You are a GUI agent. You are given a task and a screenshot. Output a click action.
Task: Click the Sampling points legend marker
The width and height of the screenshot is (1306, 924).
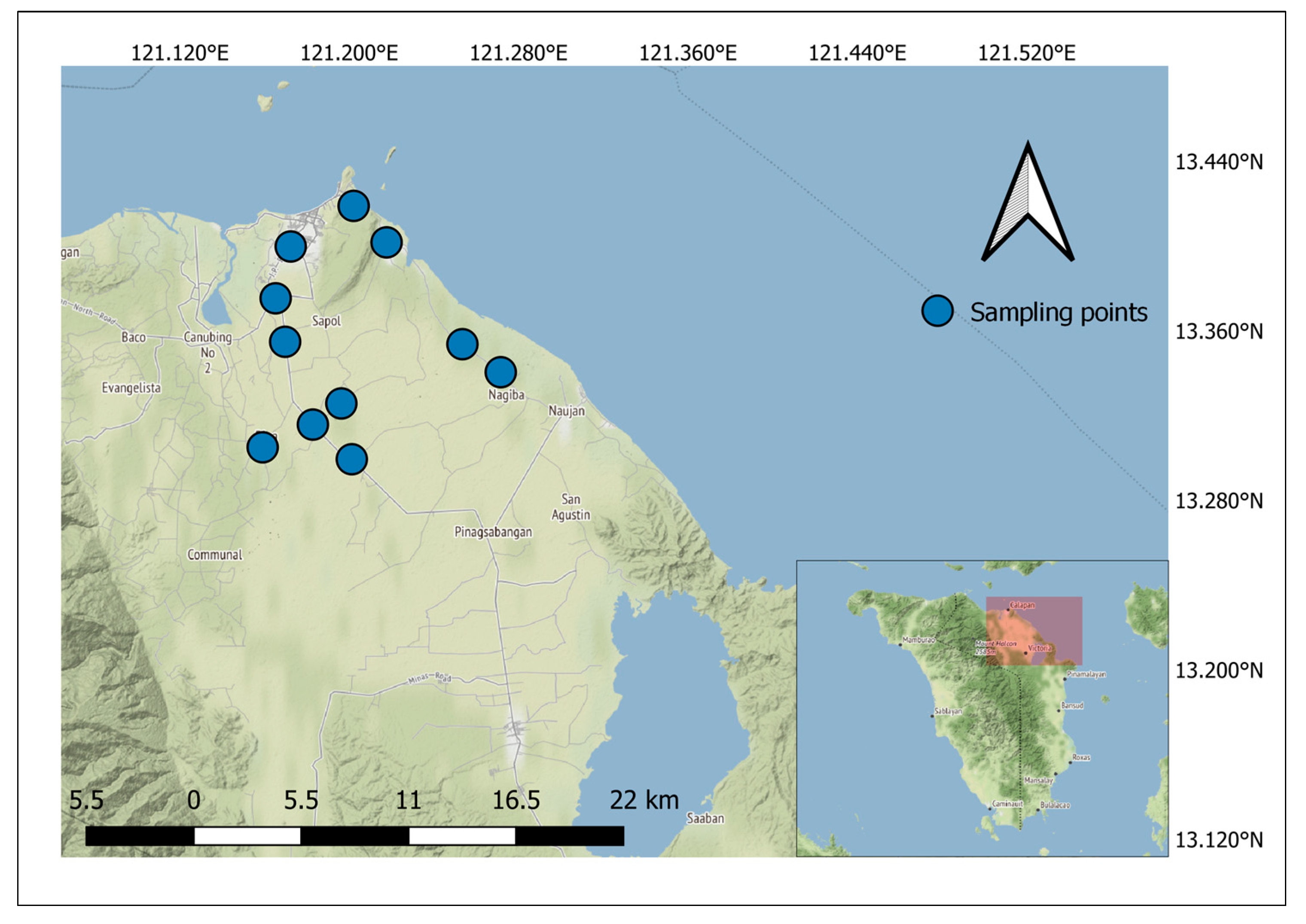click(937, 311)
